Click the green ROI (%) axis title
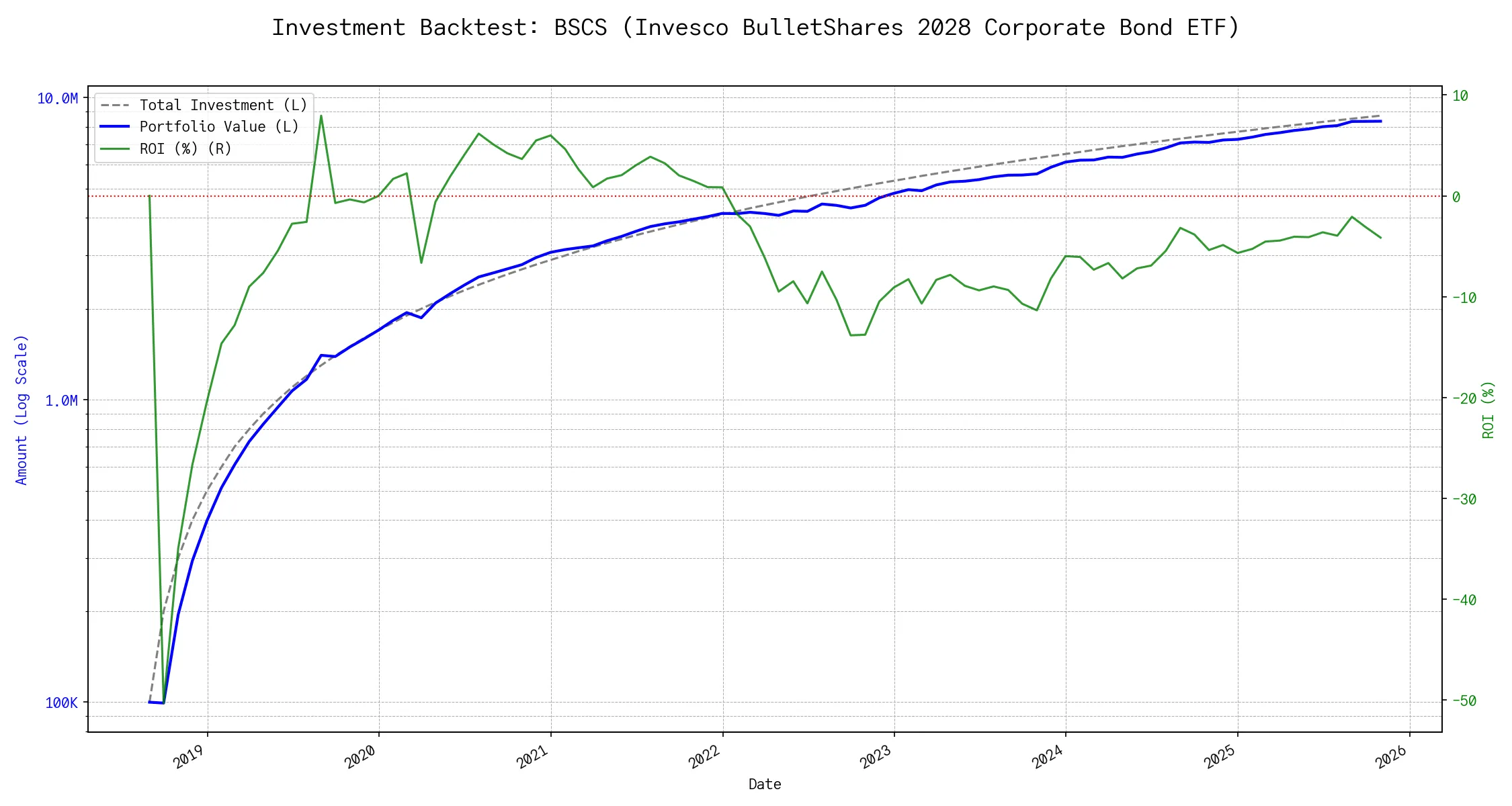 (x=1488, y=410)
